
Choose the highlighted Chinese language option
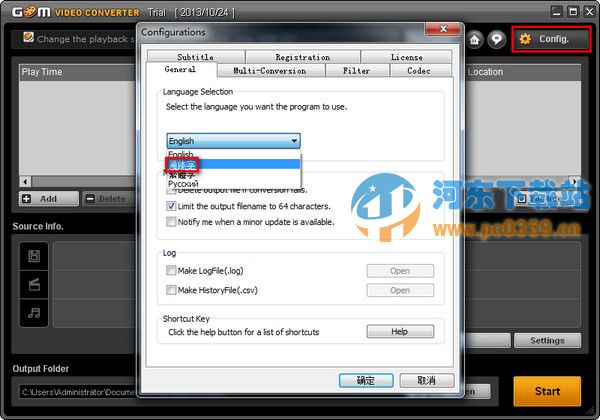(233, 165)
